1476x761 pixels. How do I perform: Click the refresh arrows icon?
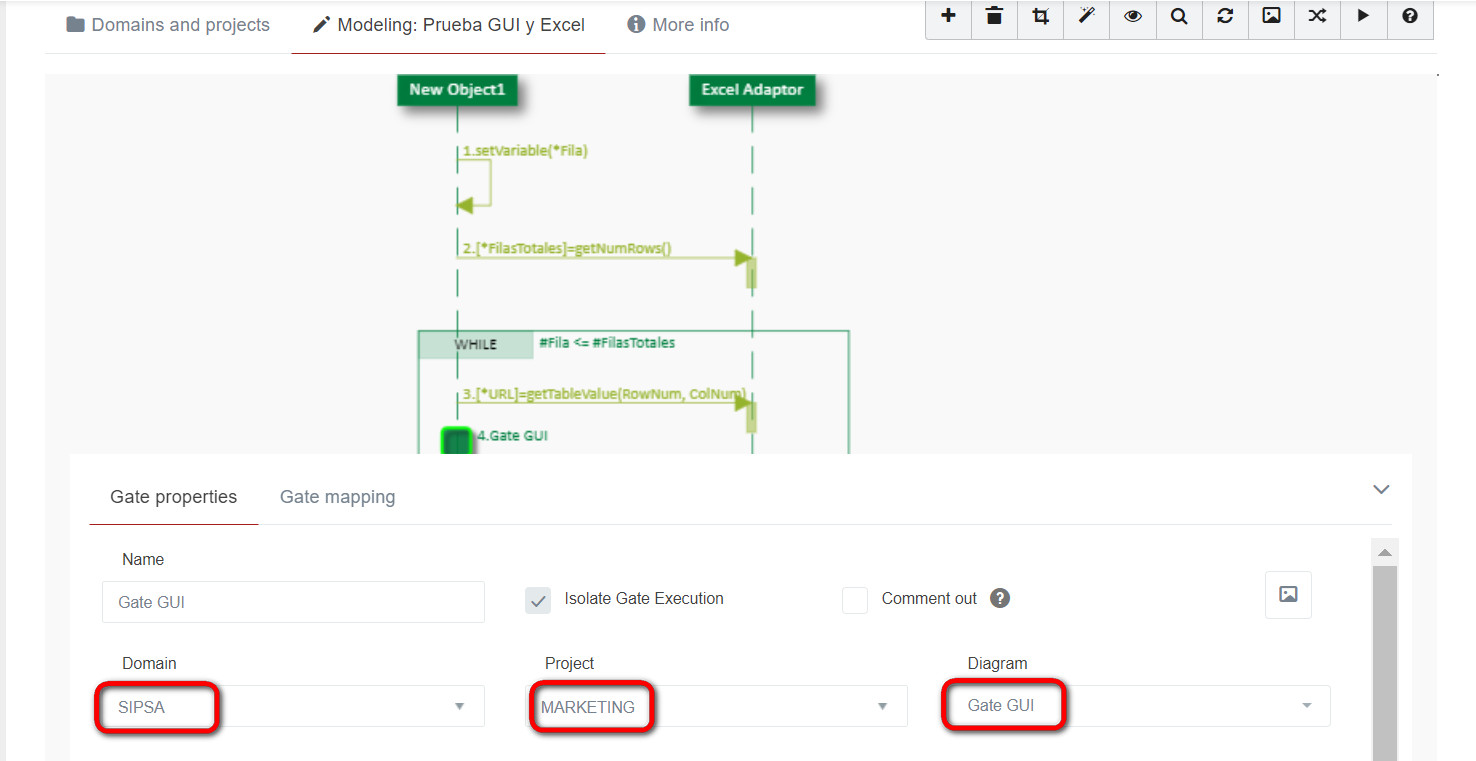point(1225,16)
